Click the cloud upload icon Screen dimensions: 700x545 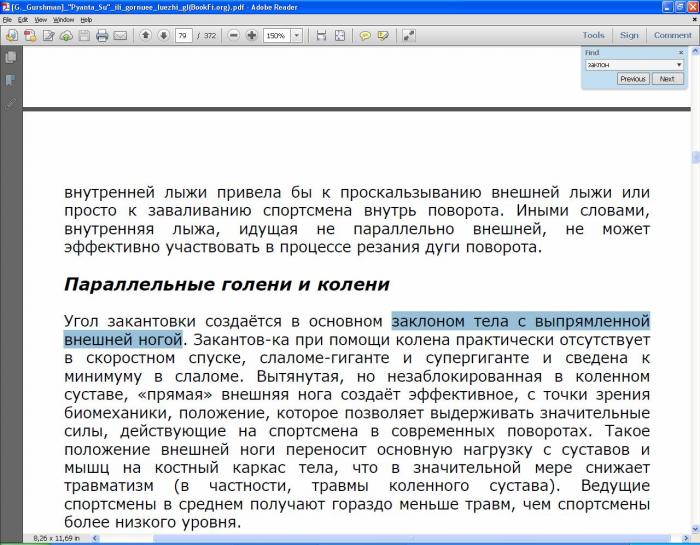click(66, 35)
